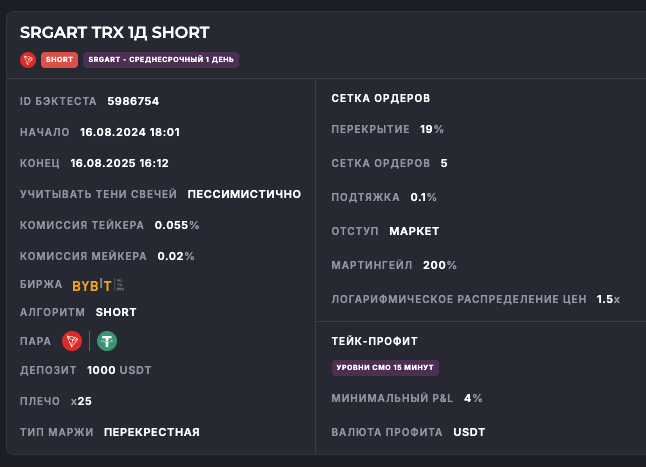Viewport: 646px width, 467px height.
Task: Click the backtest ID number 5986754
Action: tap(133, 101)
